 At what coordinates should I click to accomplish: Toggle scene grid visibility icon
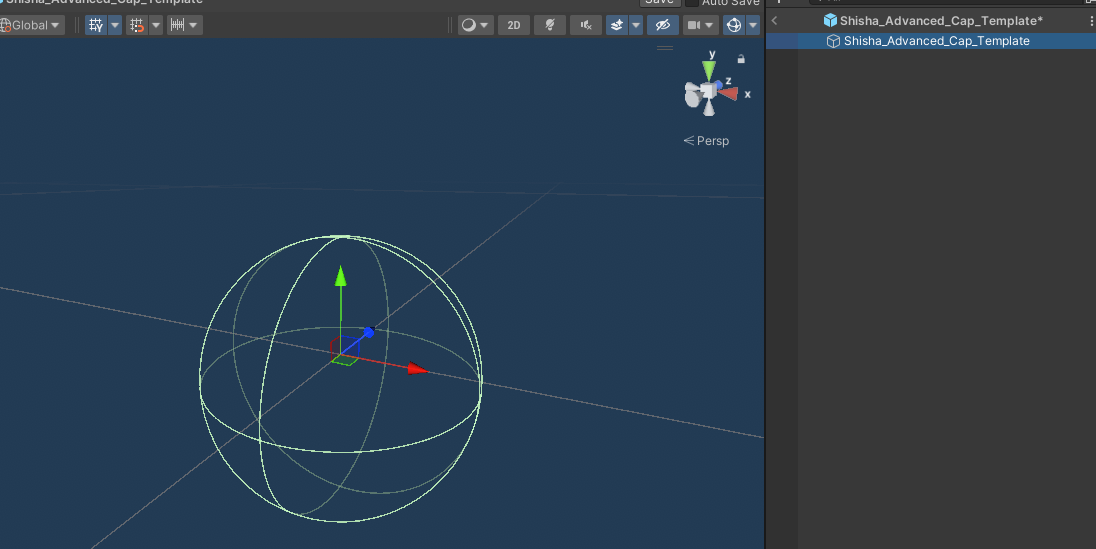coord(96,25)
